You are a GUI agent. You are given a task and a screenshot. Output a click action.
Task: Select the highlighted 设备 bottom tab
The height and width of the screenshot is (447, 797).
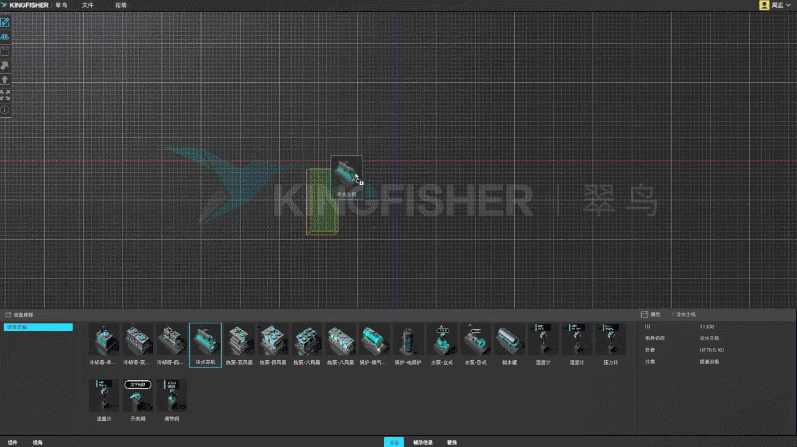pyautogui.click(x=394, y=442)
